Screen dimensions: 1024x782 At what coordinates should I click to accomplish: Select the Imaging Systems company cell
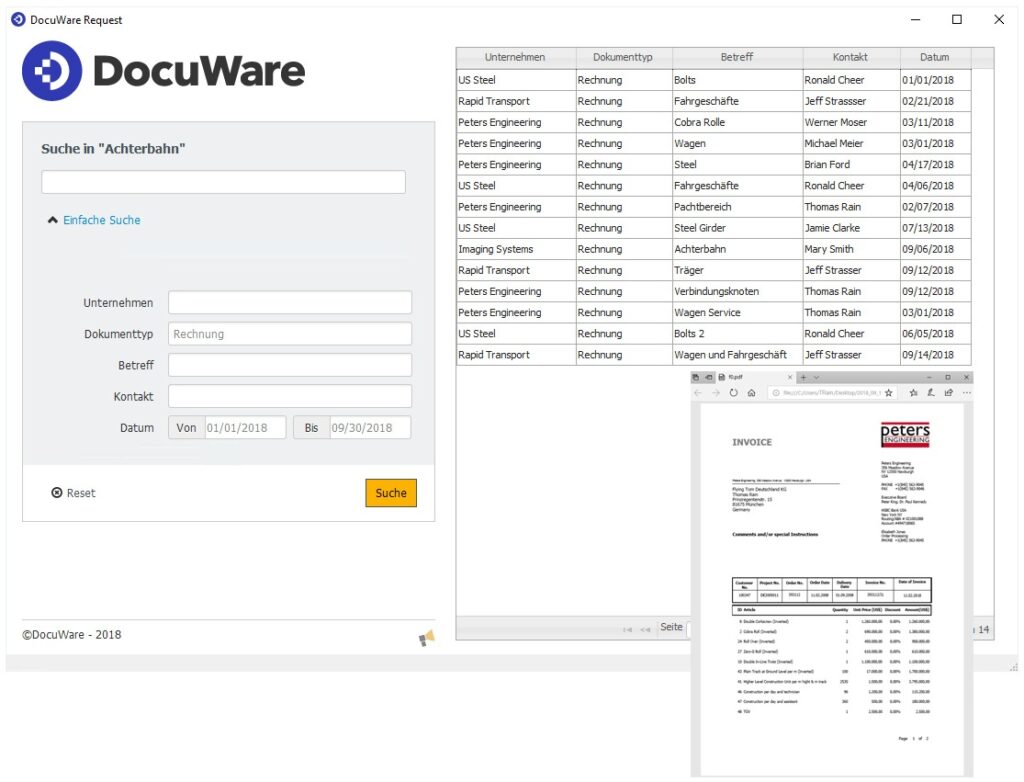tap(516, 249)
